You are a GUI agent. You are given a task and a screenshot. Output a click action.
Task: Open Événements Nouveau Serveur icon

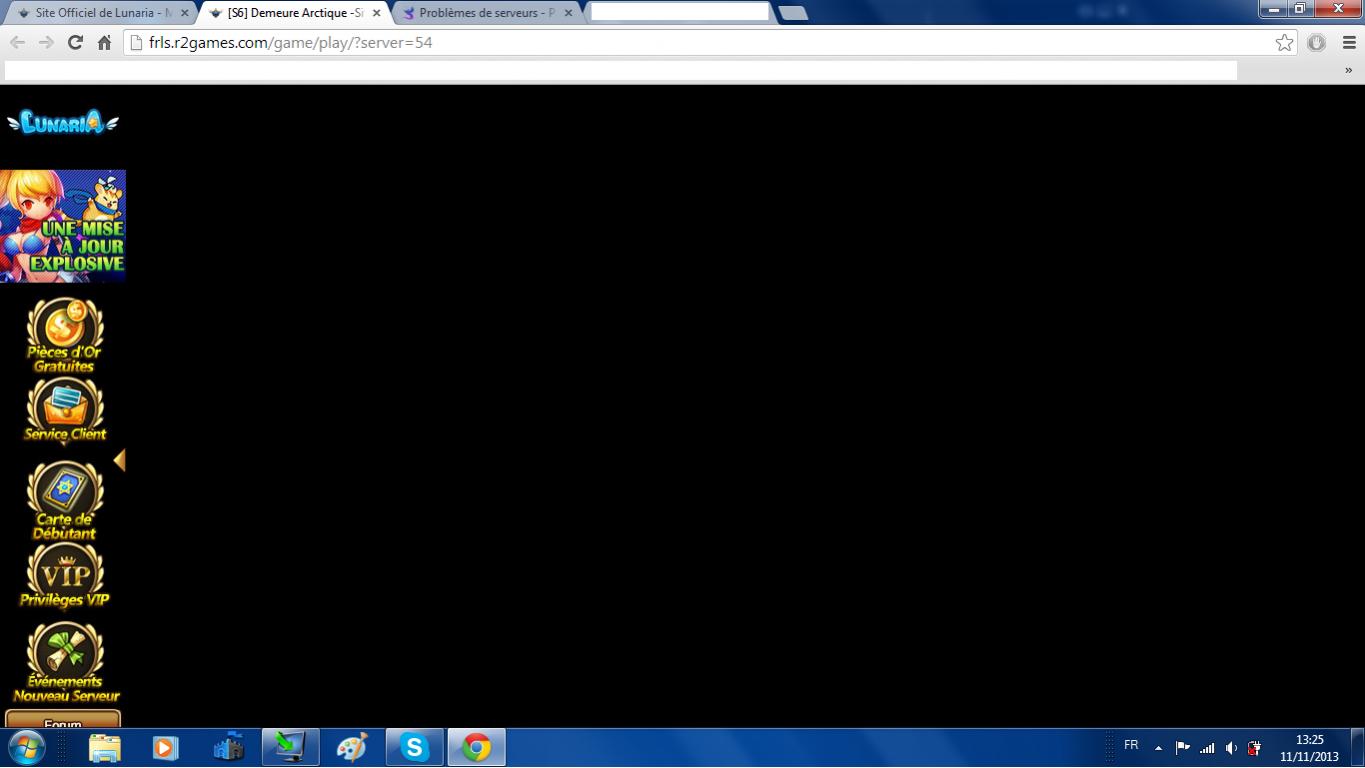66,661
